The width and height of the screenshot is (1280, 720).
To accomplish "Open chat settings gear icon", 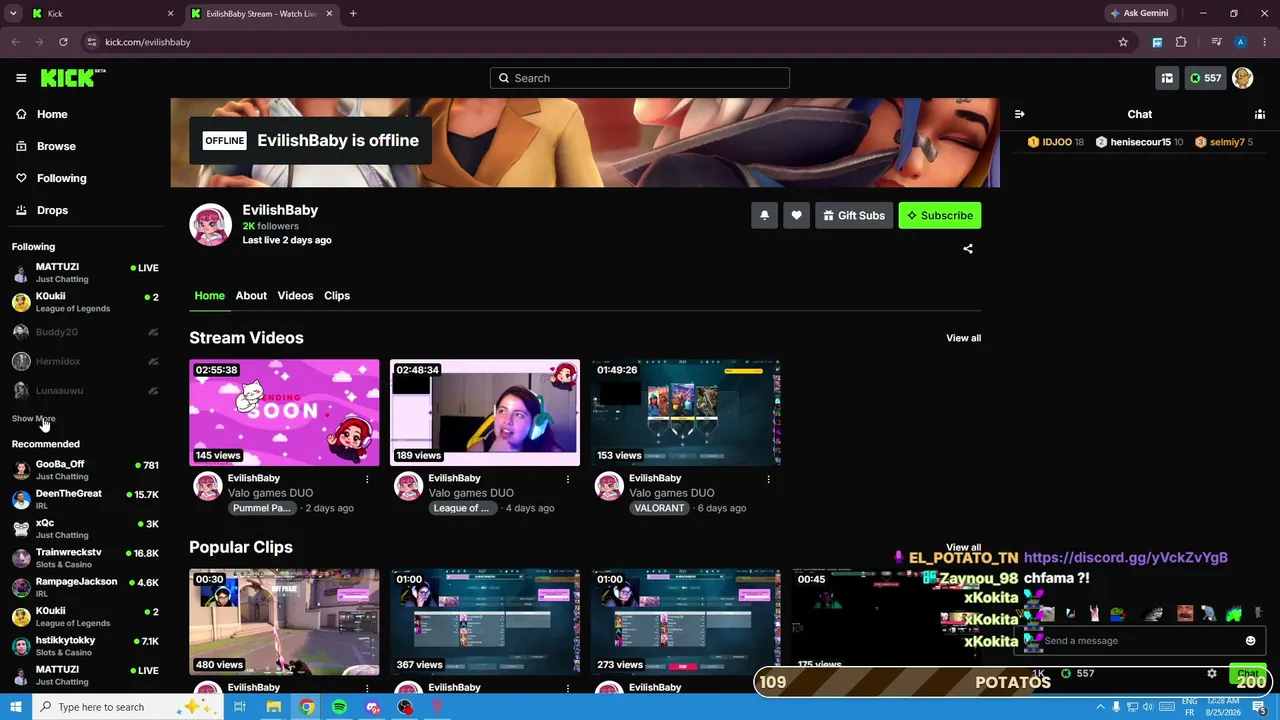I will point(1212,674).
